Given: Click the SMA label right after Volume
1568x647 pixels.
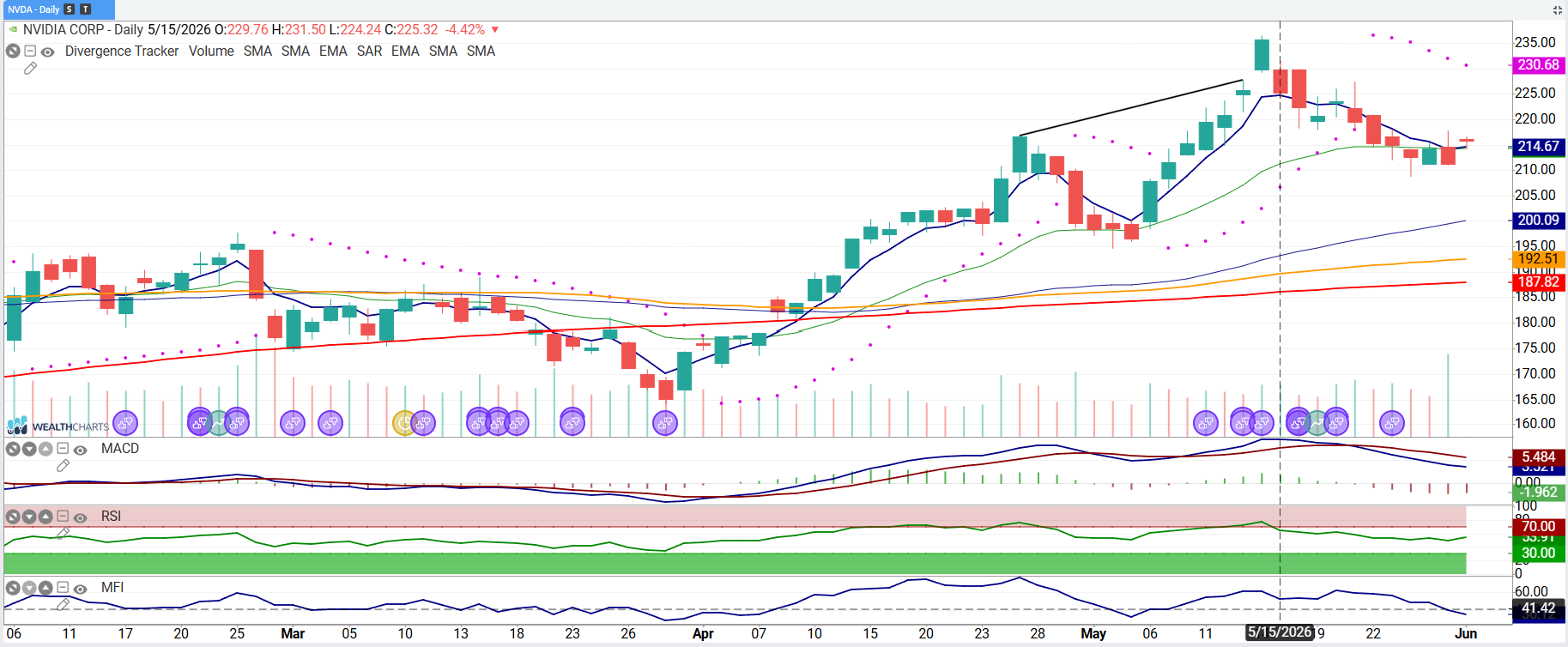Looking at the screenshot, I should pos(257,51).
